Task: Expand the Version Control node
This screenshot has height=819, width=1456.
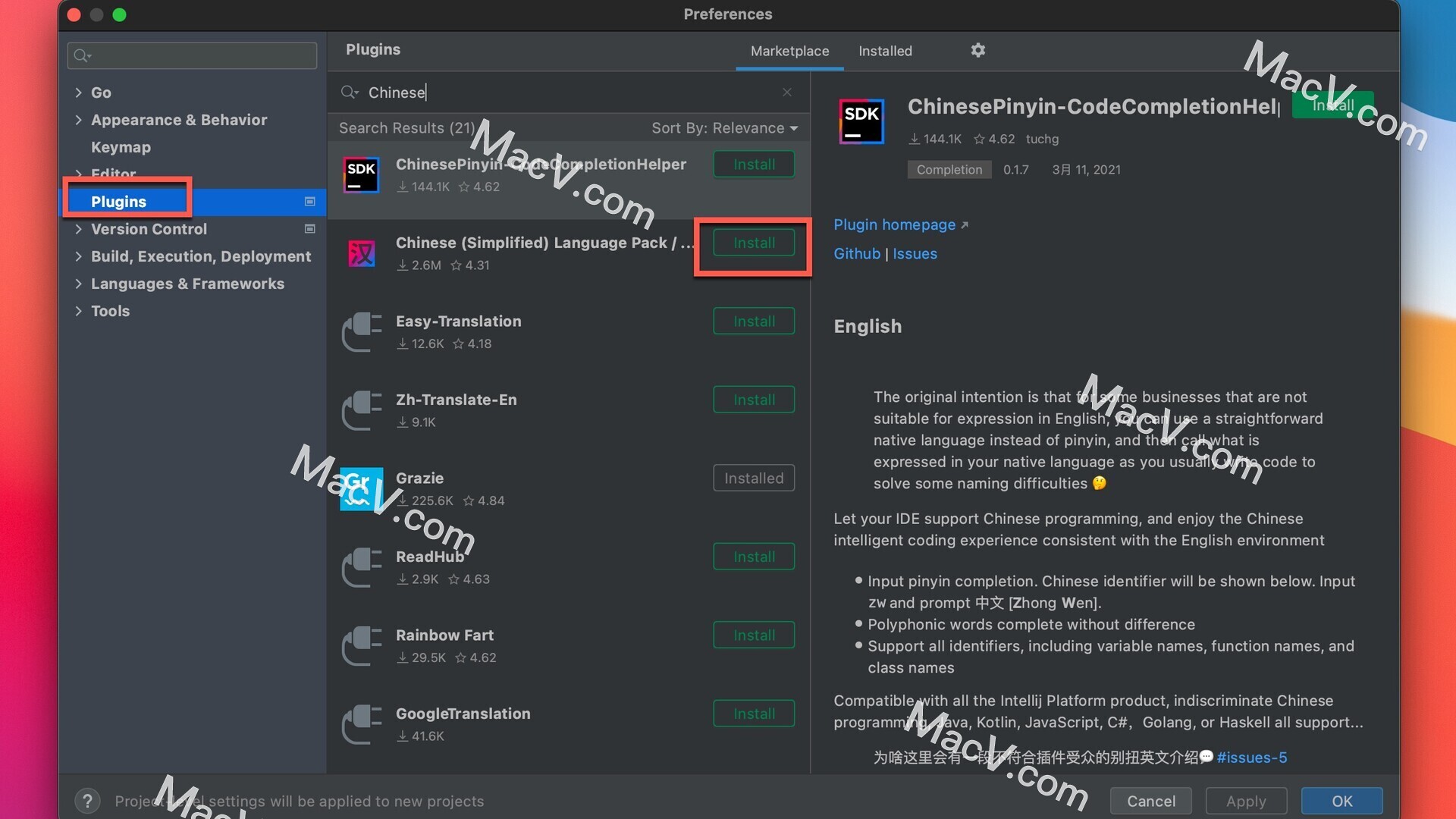Action: pos(78,228)
